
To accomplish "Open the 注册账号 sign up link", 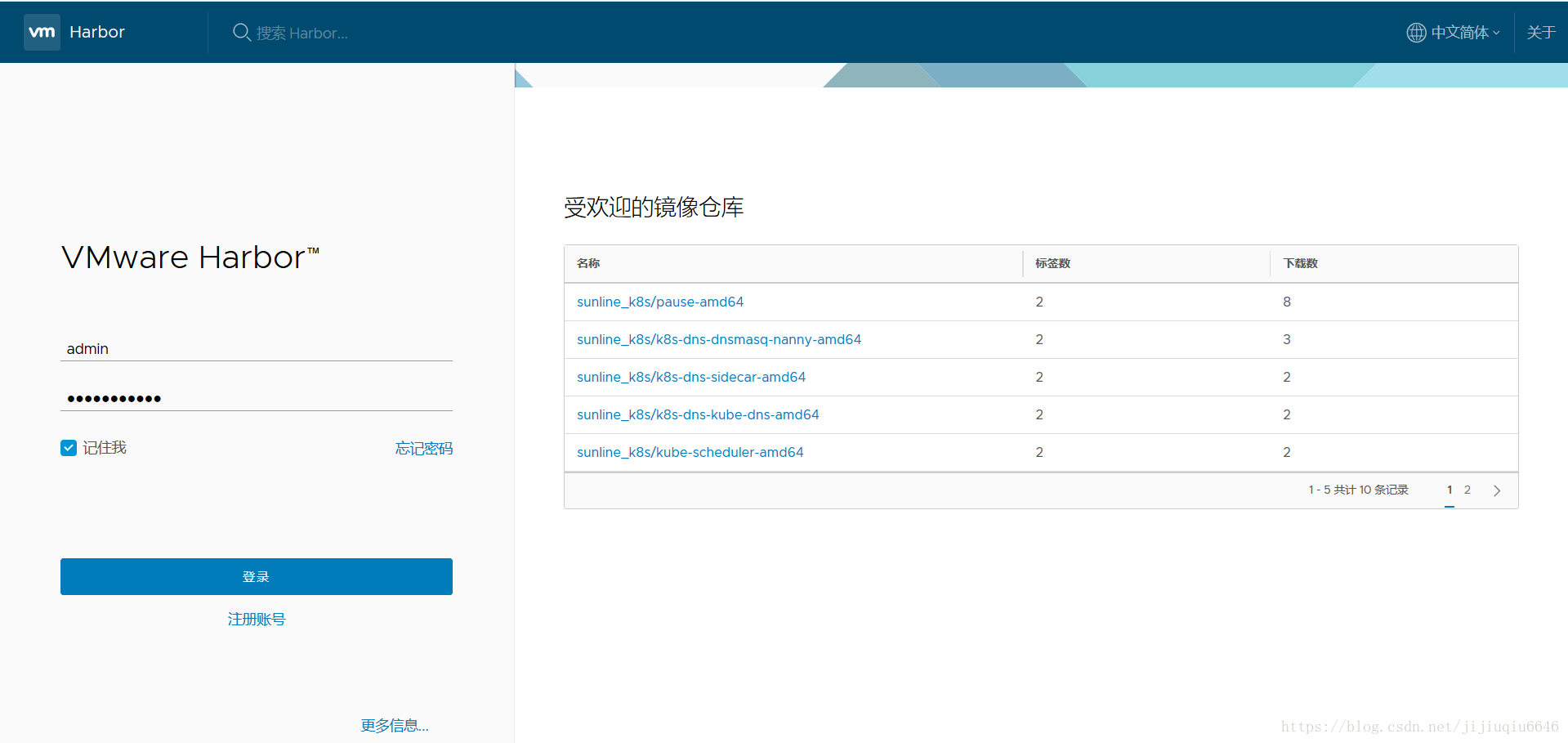I will coord(257,620).
